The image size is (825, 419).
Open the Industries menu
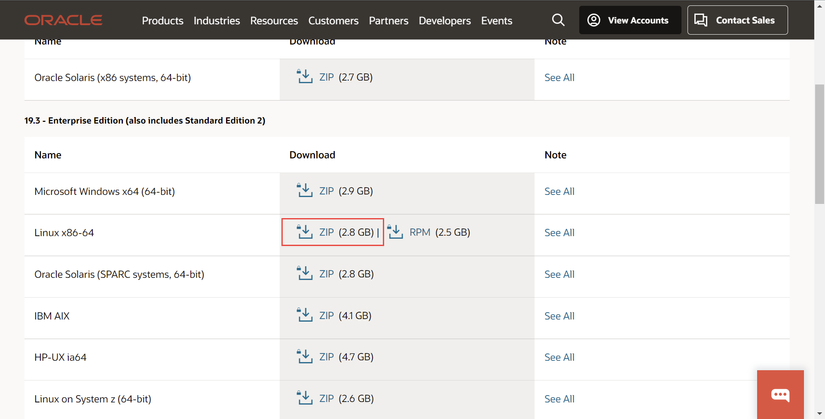[x=216, y=20]
